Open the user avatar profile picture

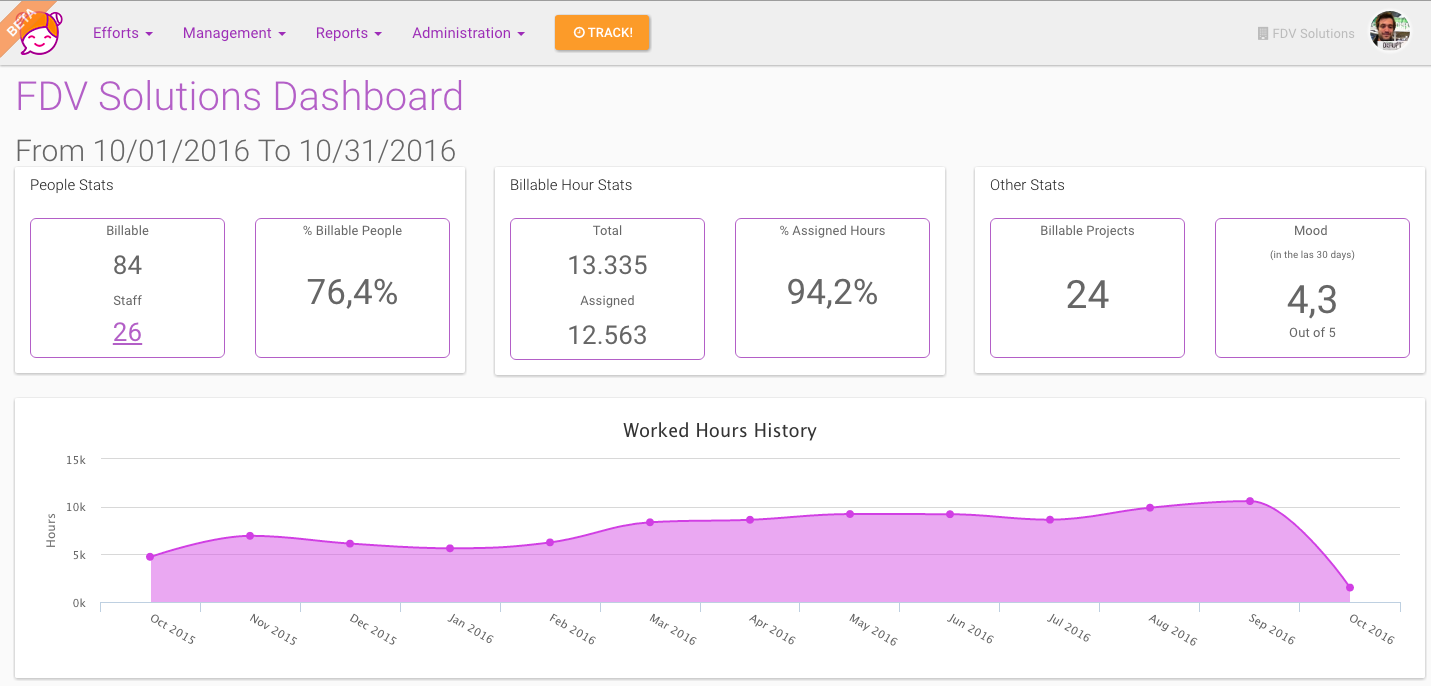click(x=1390, y=32)
